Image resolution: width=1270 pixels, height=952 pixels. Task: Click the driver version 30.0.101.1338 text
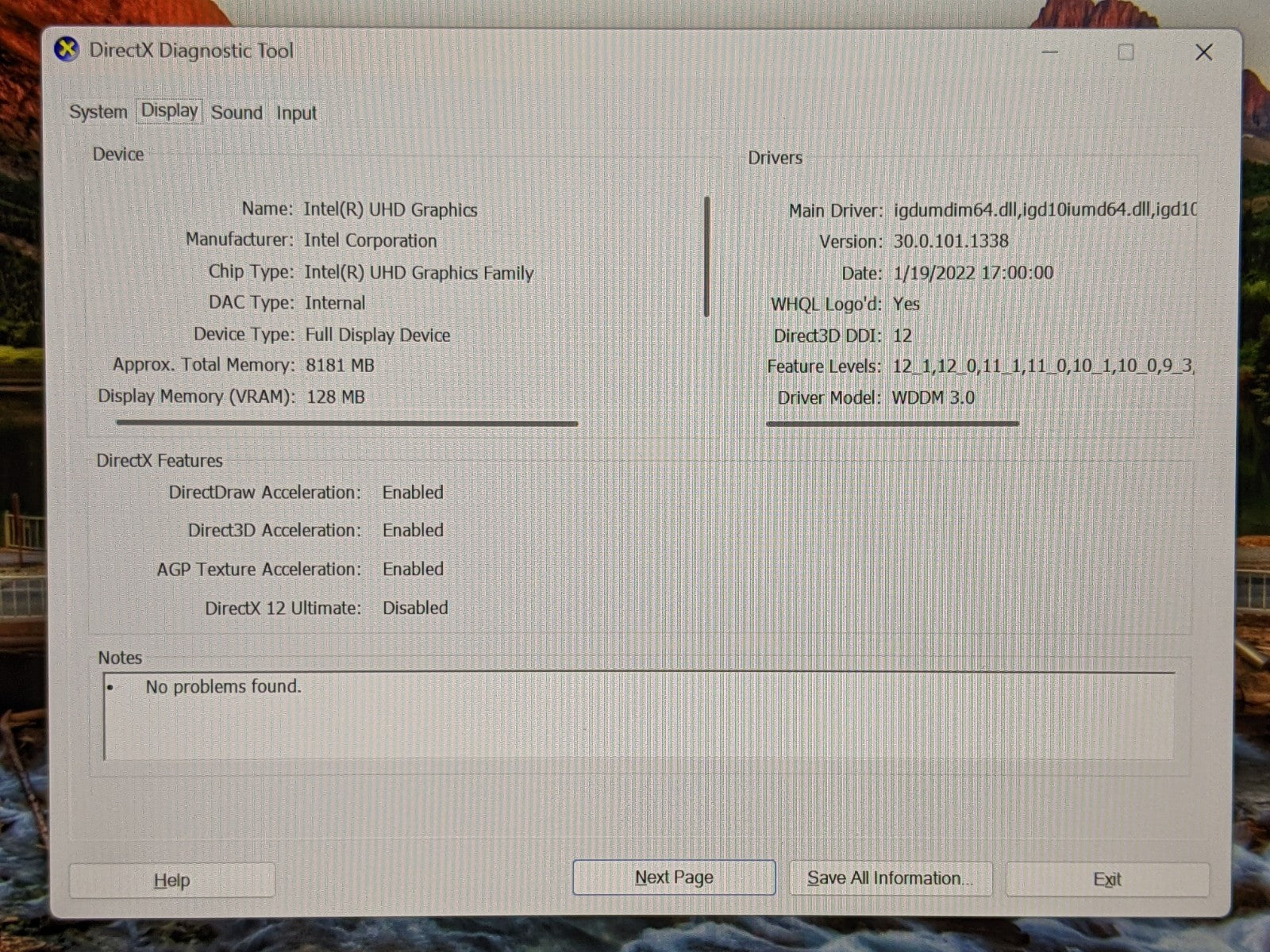(x=951, y=241)
